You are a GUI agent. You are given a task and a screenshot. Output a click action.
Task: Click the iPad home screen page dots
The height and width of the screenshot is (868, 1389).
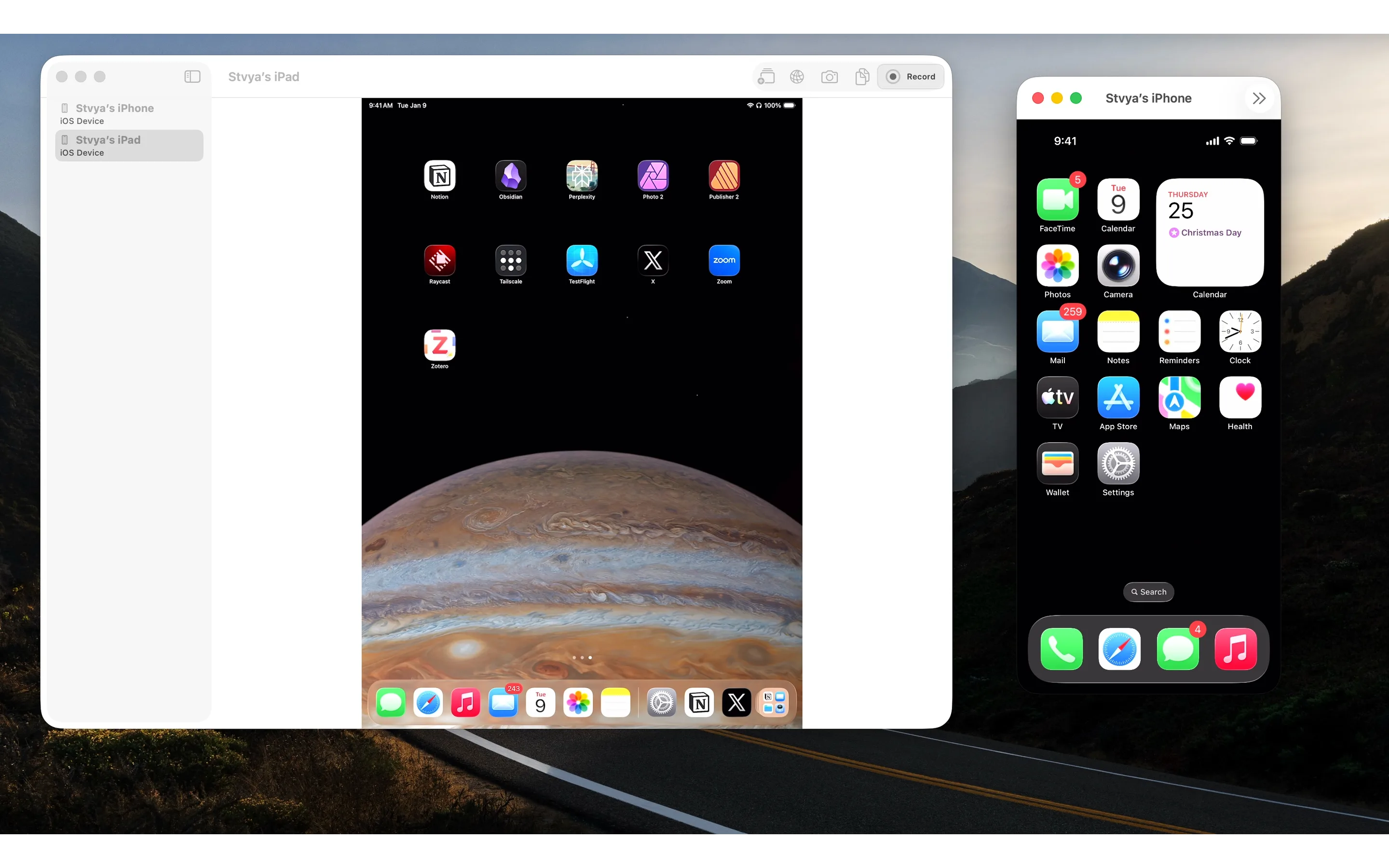[x=582, y=658]
